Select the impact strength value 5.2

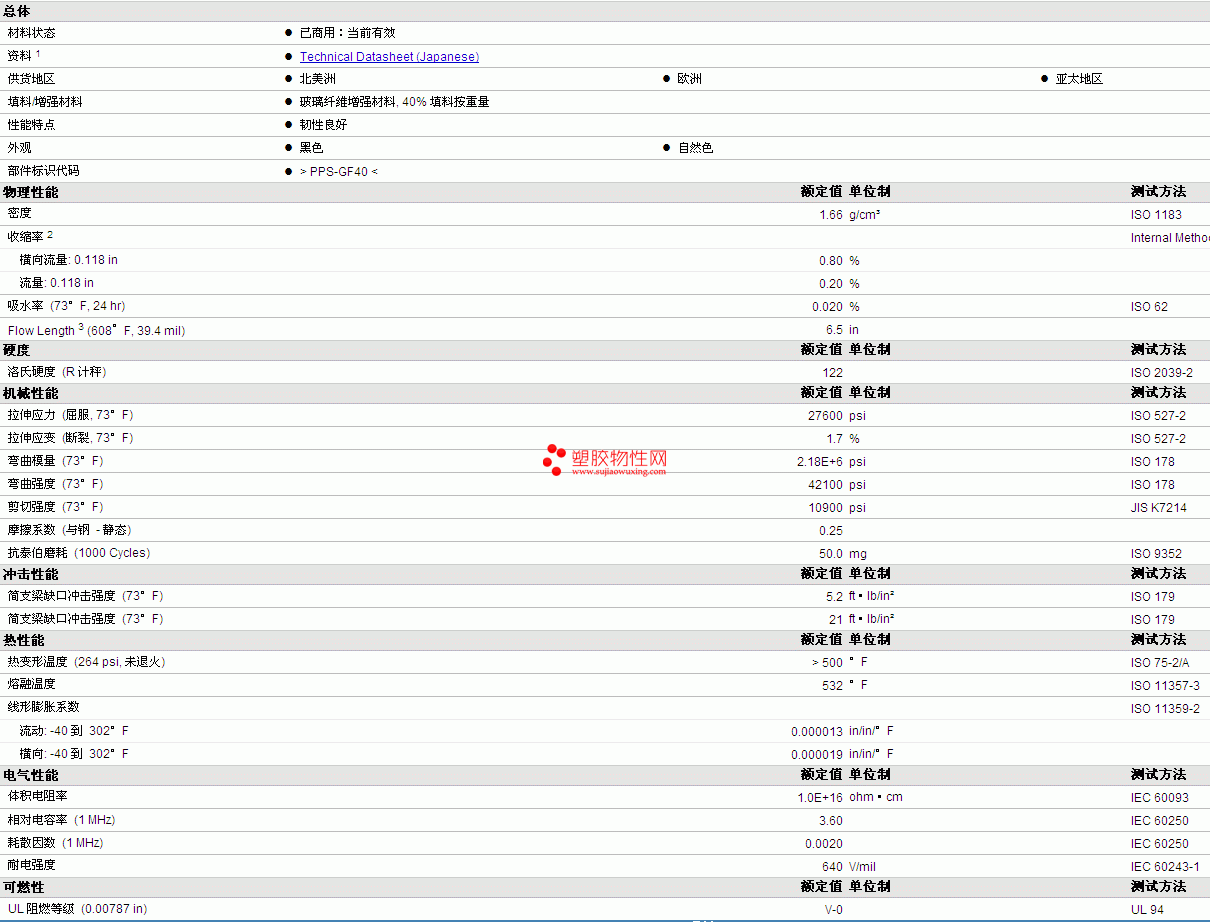(x=835, y=597)
